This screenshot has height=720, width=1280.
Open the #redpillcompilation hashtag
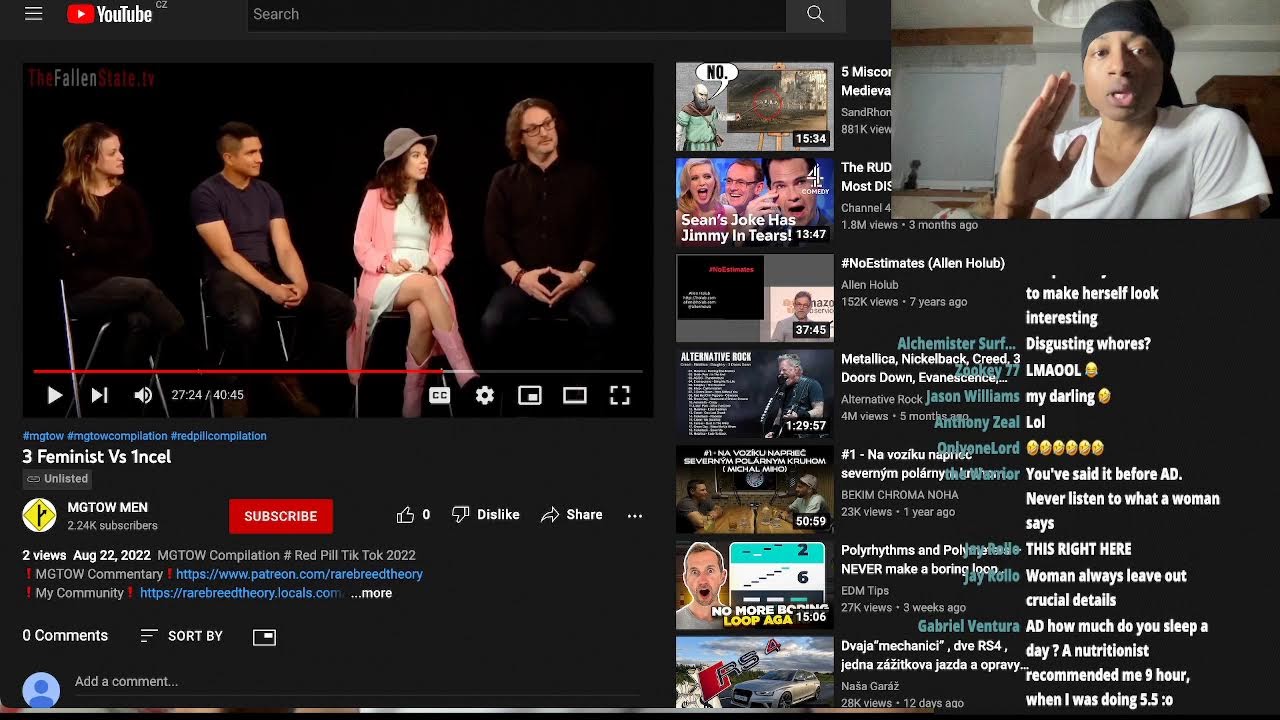coord(218,436)
